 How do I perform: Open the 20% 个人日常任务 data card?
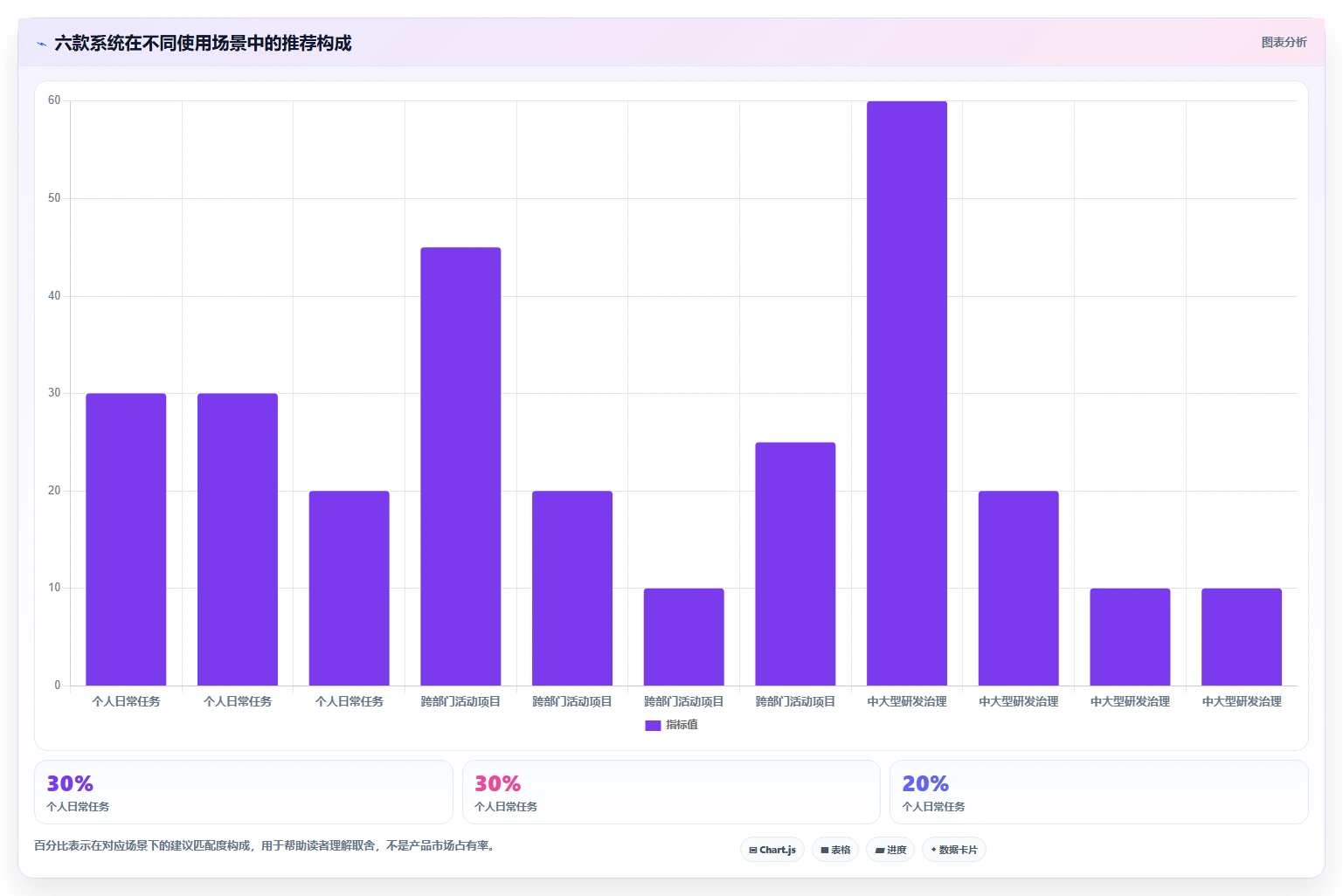click(1099, 792)
